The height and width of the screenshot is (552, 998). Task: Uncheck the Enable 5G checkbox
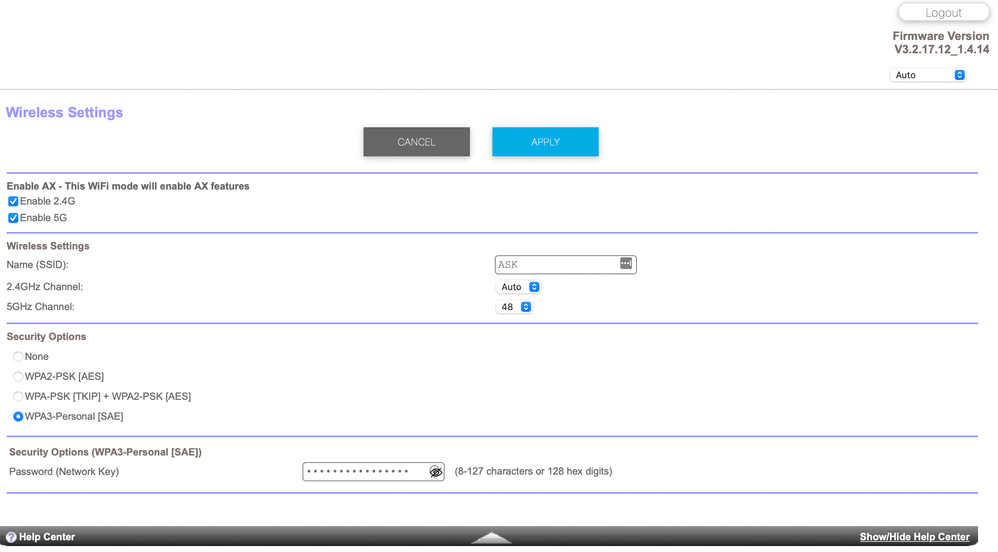click(13, 218)
